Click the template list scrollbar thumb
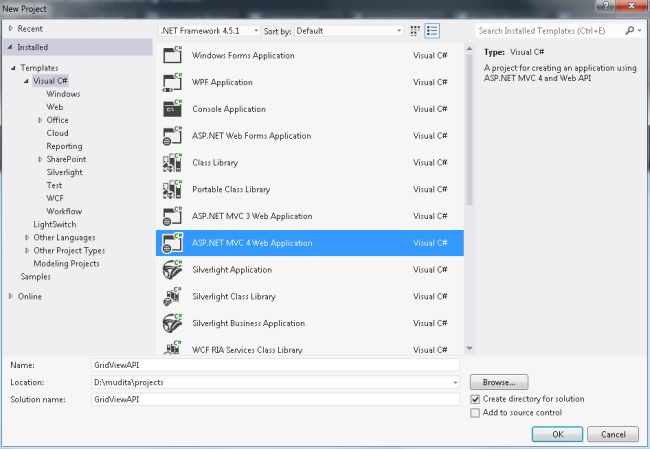650x449 pixels. pyautogui.click(x=469, y=129)
